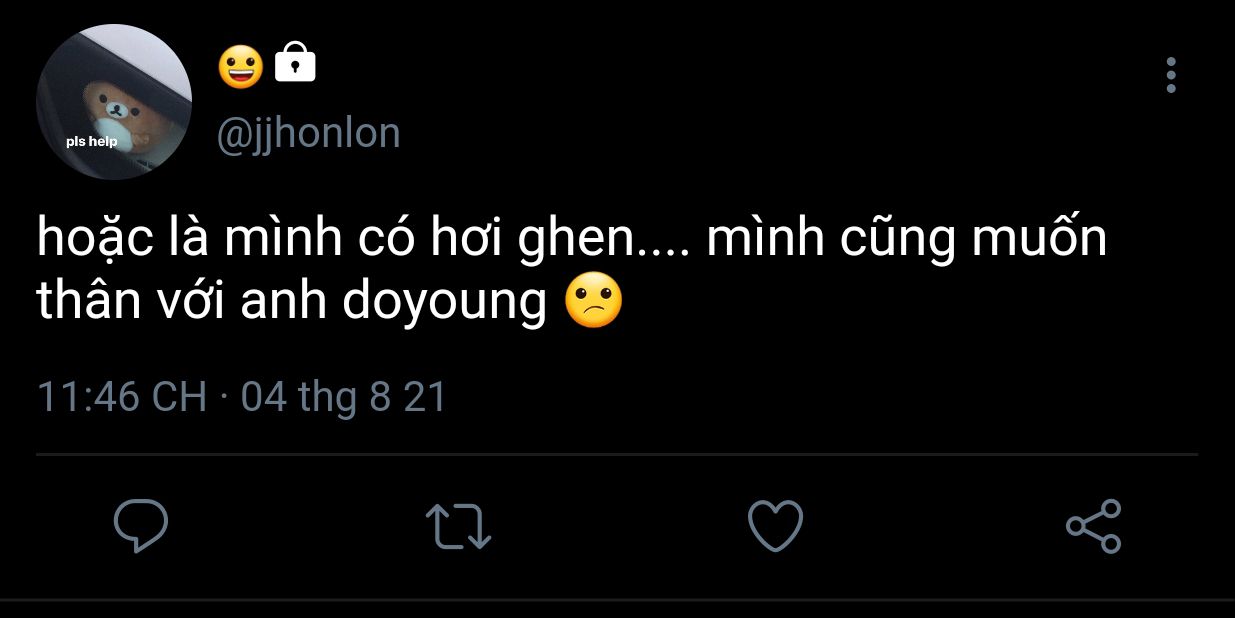Click the frowning face emoji in tweet
This screenshot has height=618, width=1235.
click(594, 301)
